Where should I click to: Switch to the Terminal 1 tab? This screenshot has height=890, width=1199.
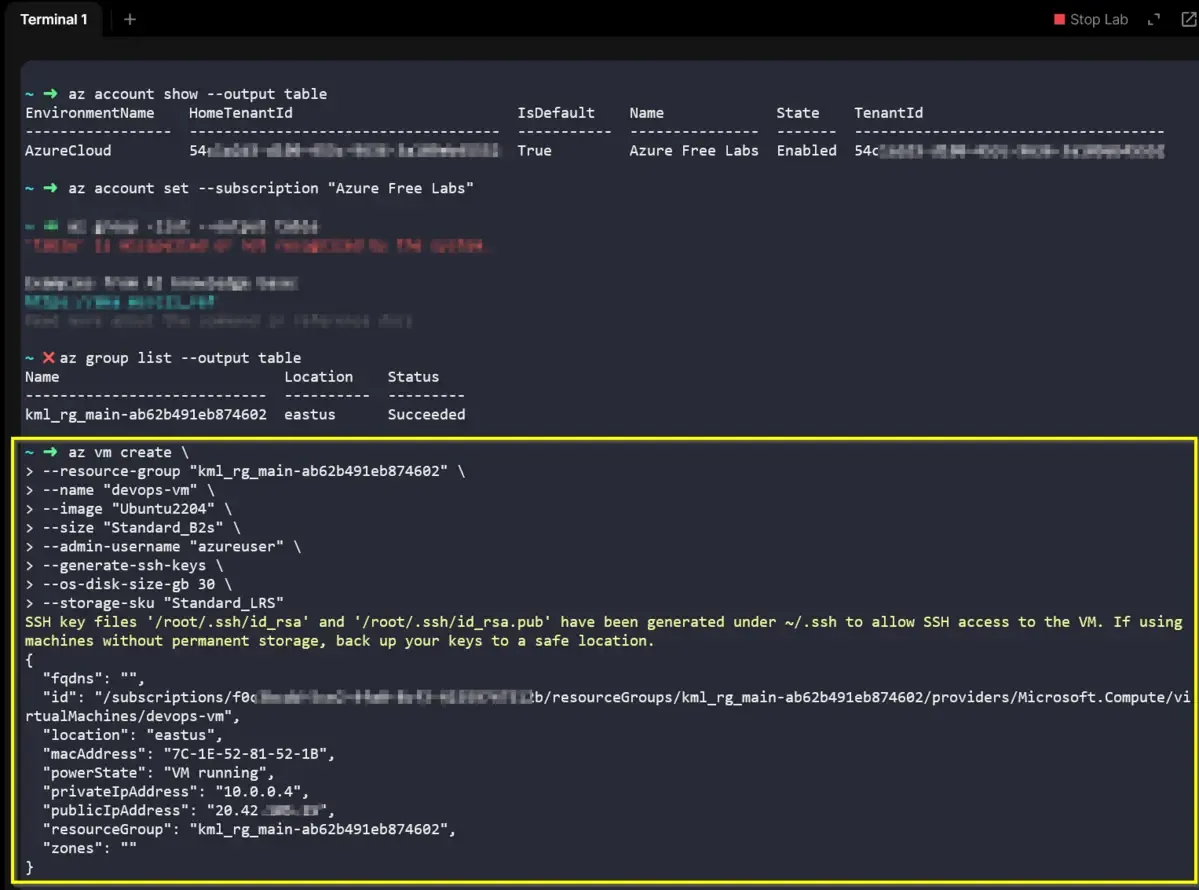point(54,20)
